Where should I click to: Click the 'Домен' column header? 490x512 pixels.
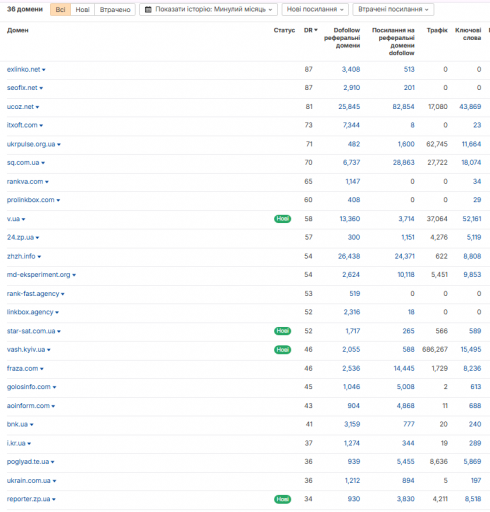pyautogui.click(x=18, y=30)
